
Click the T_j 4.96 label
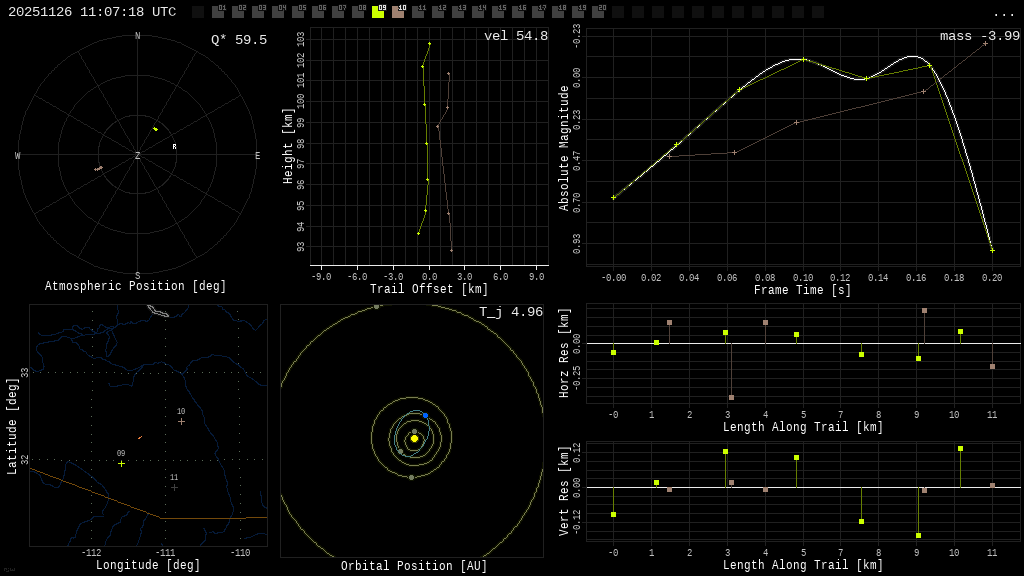pyautogui.click(x=510, y=313)
